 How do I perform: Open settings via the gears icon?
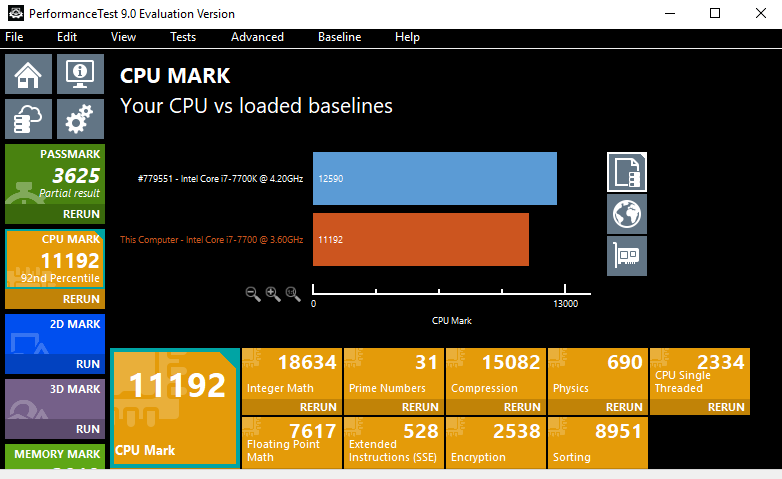[x=80, y=120]
